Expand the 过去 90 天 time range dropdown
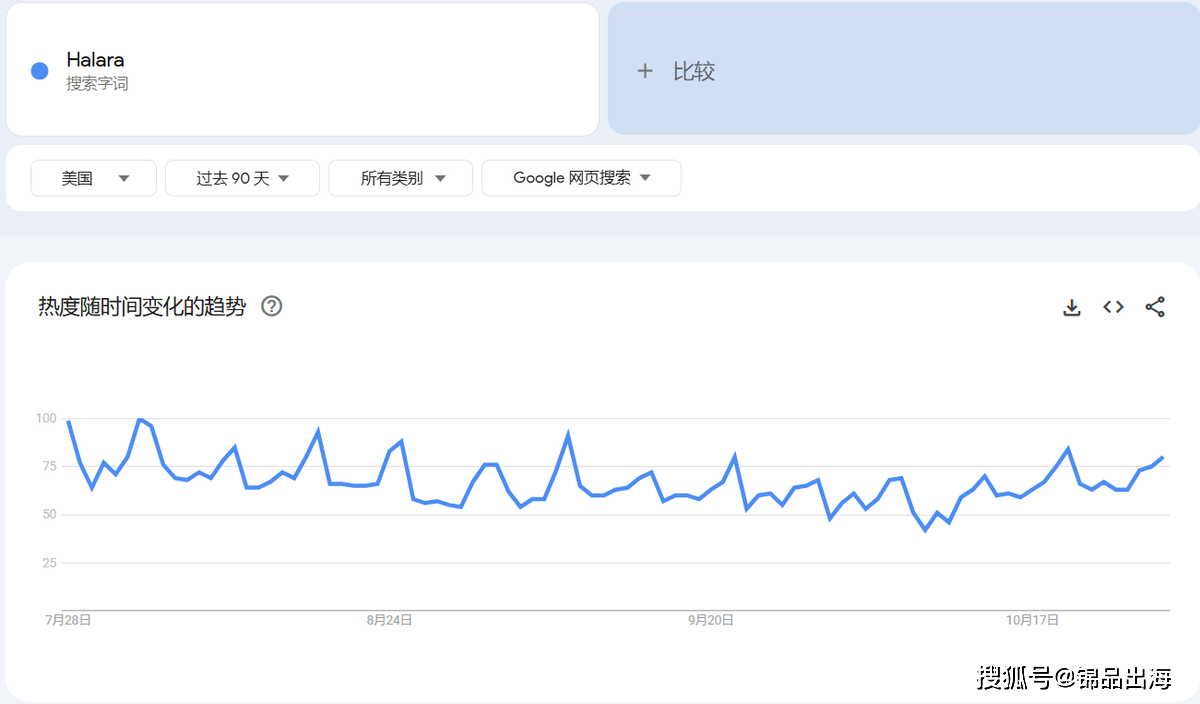The image size is (1200, 704). [242, 178]
